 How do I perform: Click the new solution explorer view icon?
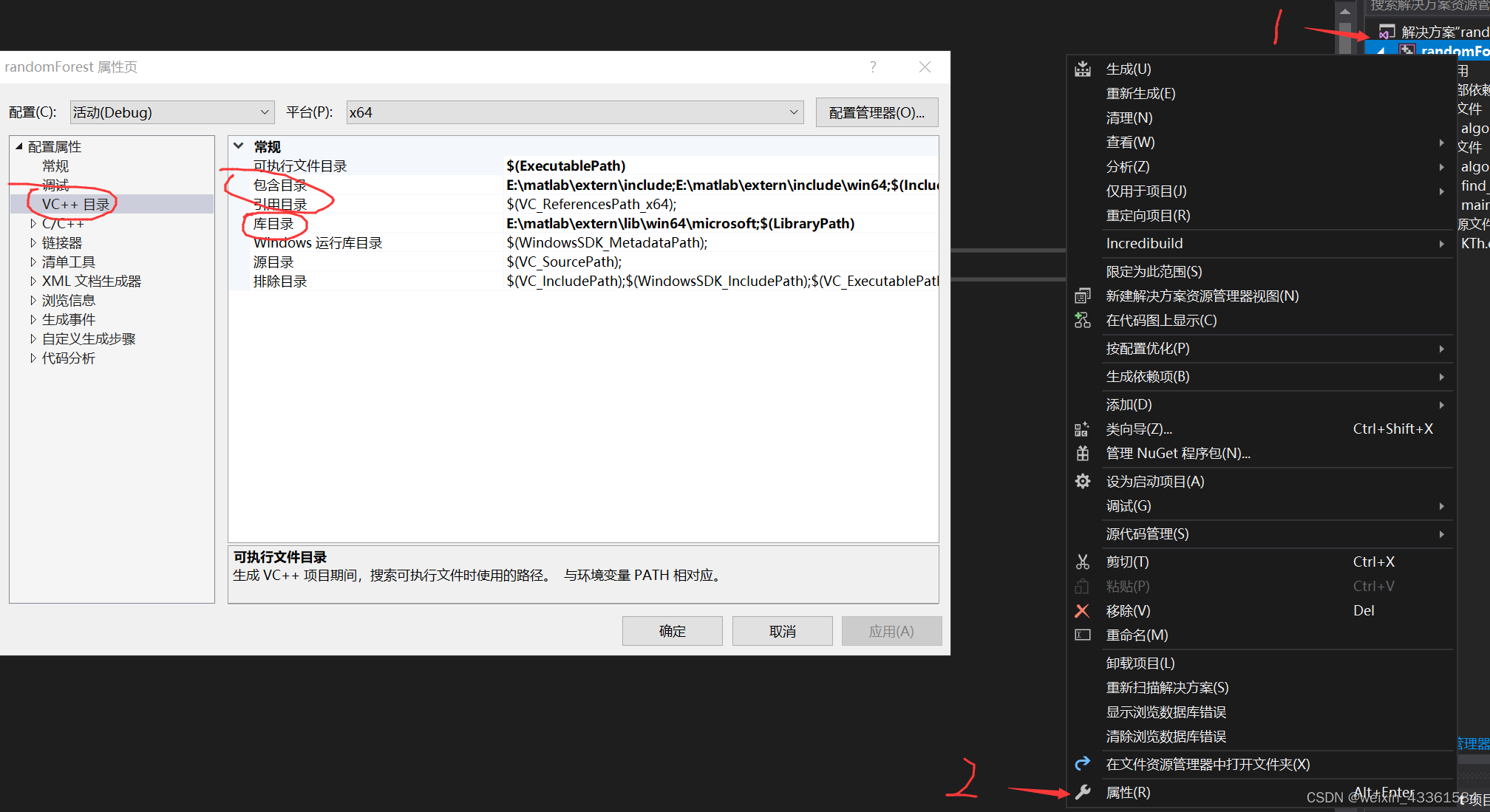click(1083, 296)
